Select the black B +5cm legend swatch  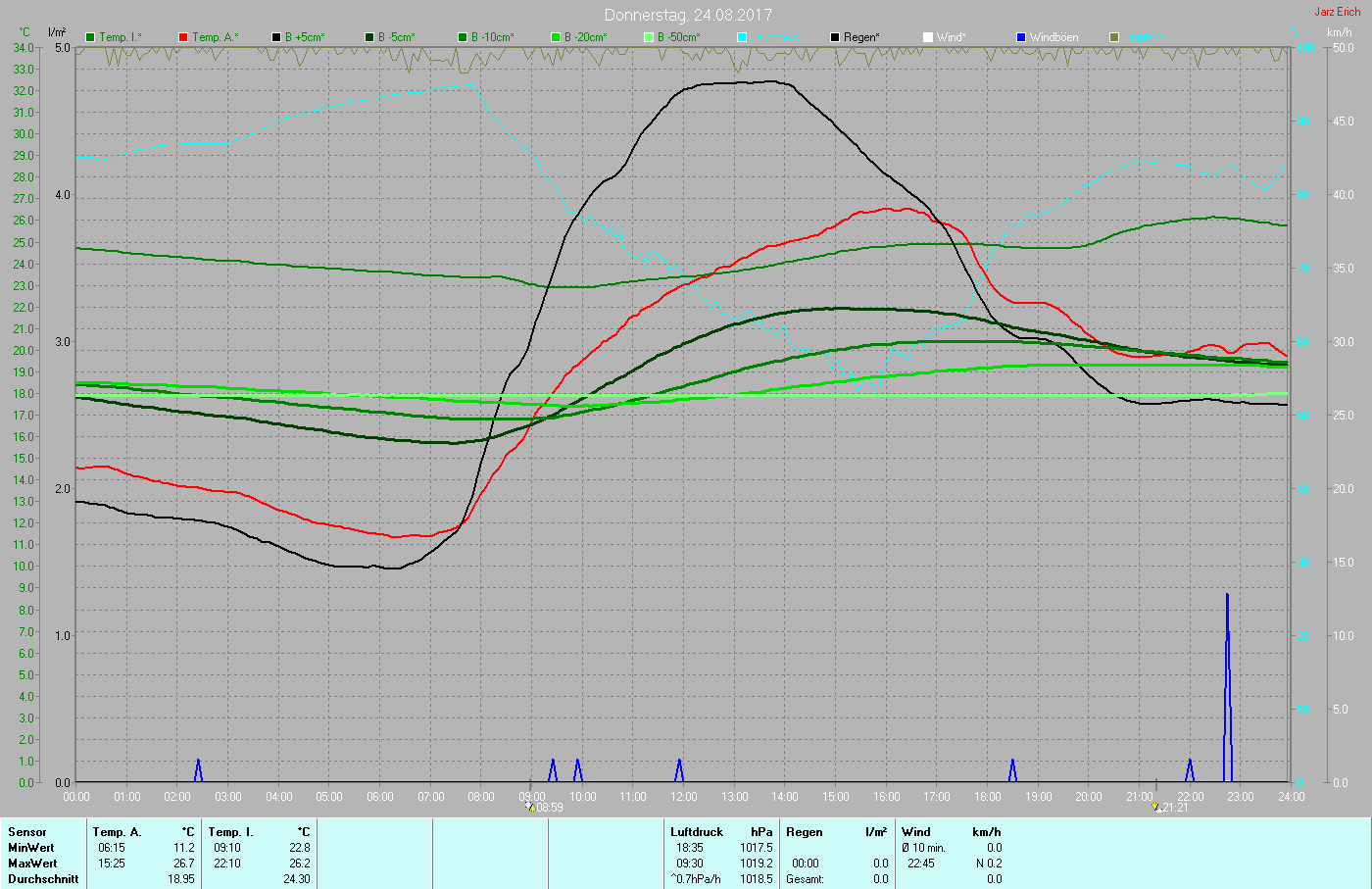click(x=276, y=37)
